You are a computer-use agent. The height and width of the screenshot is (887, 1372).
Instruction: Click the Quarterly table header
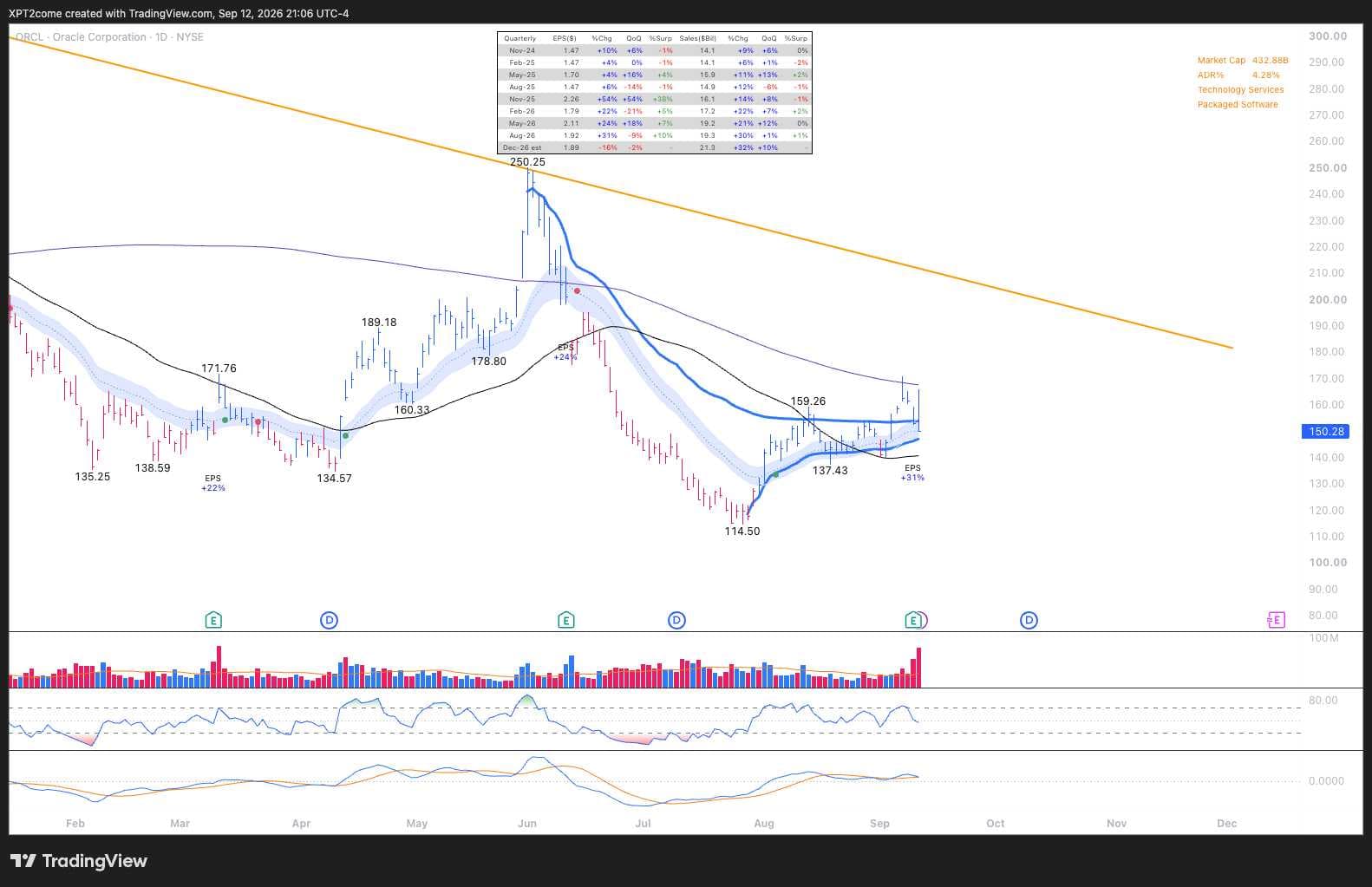520,39
